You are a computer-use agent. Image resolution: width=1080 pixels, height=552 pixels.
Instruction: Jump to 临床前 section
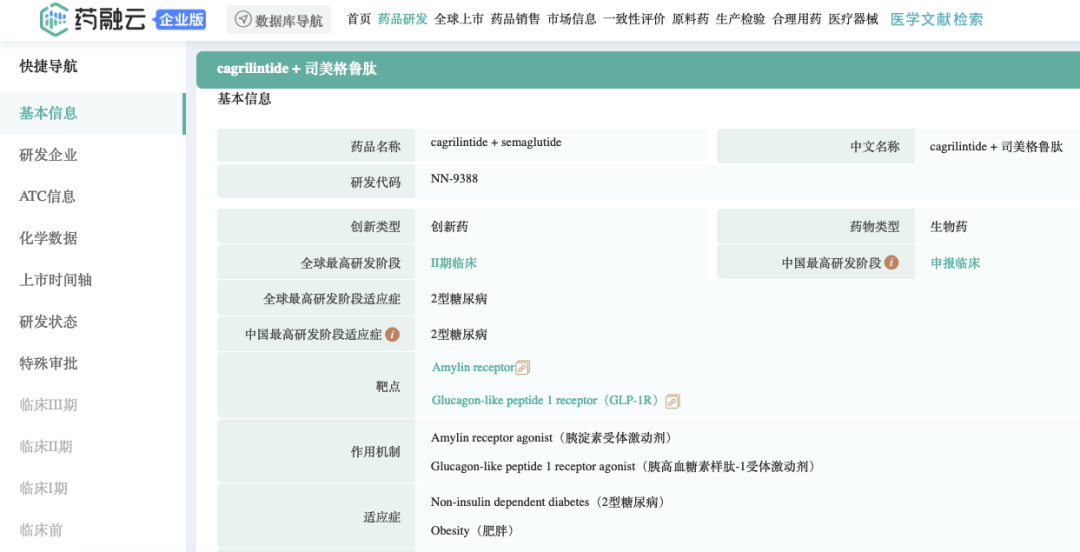pos(41,531)
